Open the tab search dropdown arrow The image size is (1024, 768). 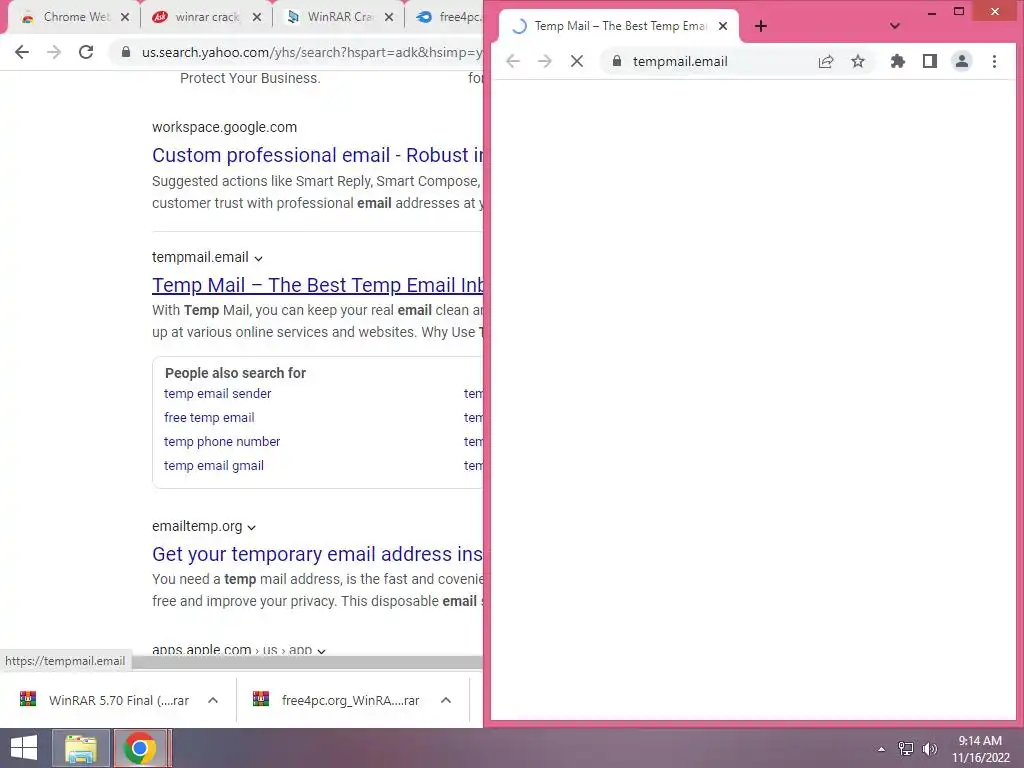click(x=895, y=26)
